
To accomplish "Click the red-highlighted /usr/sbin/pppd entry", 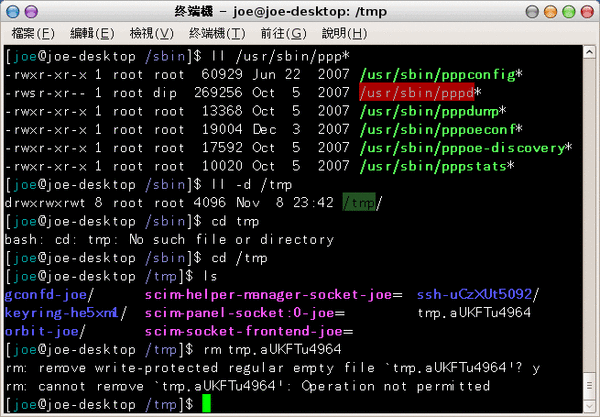I will (416, 93).
